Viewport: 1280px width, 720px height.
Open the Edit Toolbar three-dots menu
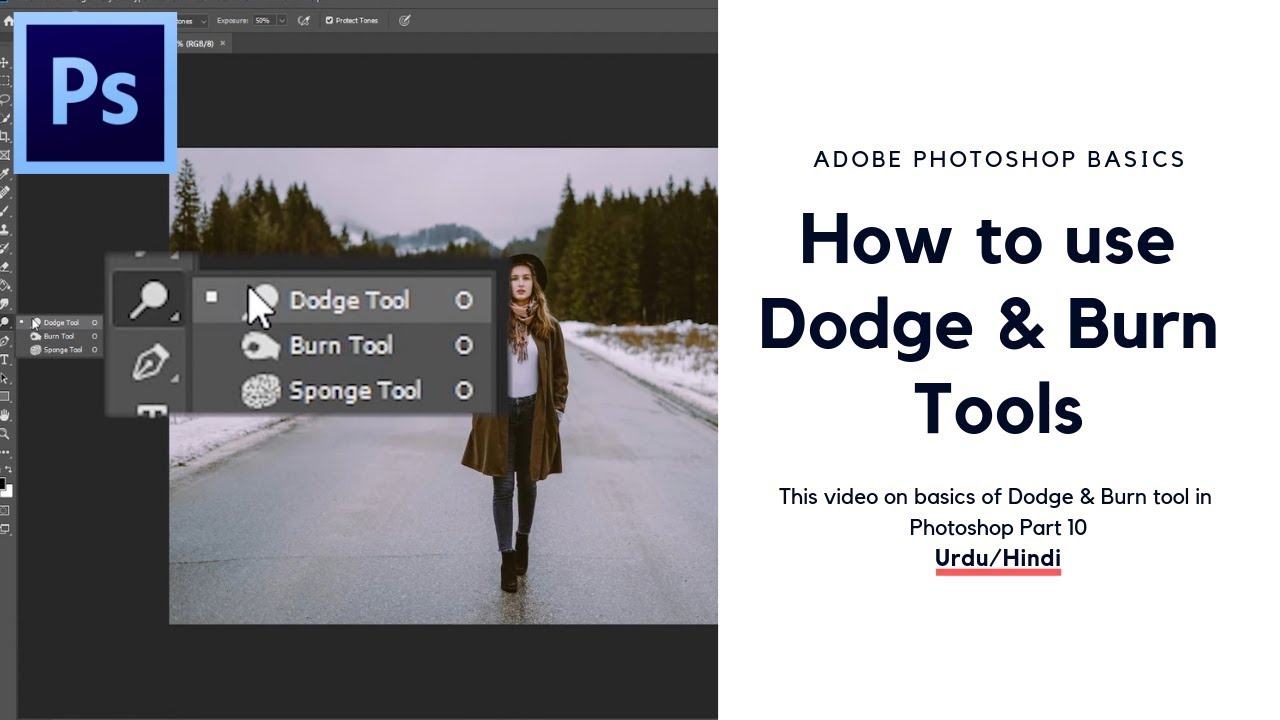pos(5,452)
